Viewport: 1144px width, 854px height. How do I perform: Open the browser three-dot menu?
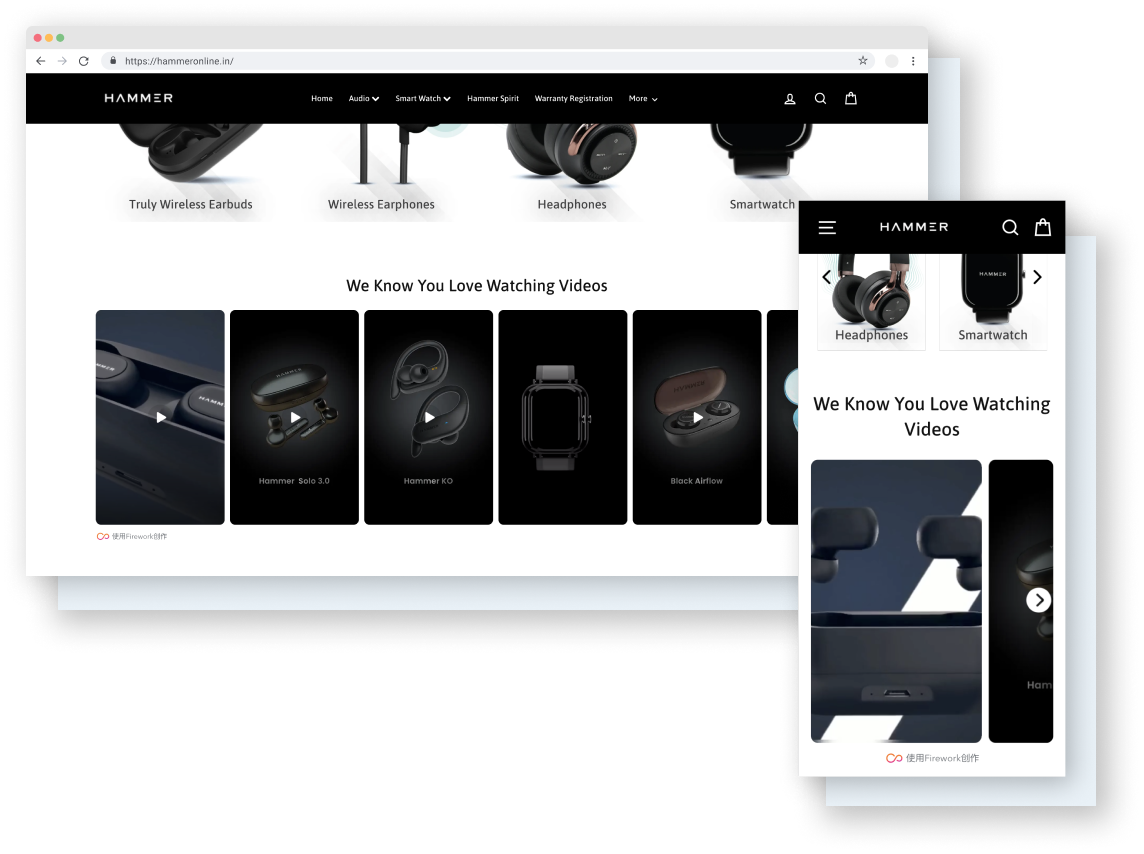point(913,61)
